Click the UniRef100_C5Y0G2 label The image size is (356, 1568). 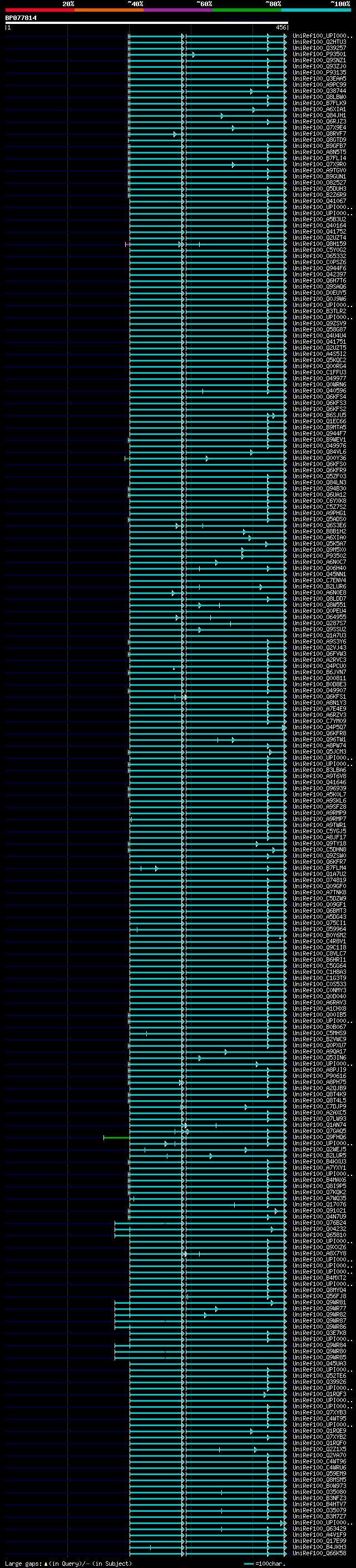(319, 250)
